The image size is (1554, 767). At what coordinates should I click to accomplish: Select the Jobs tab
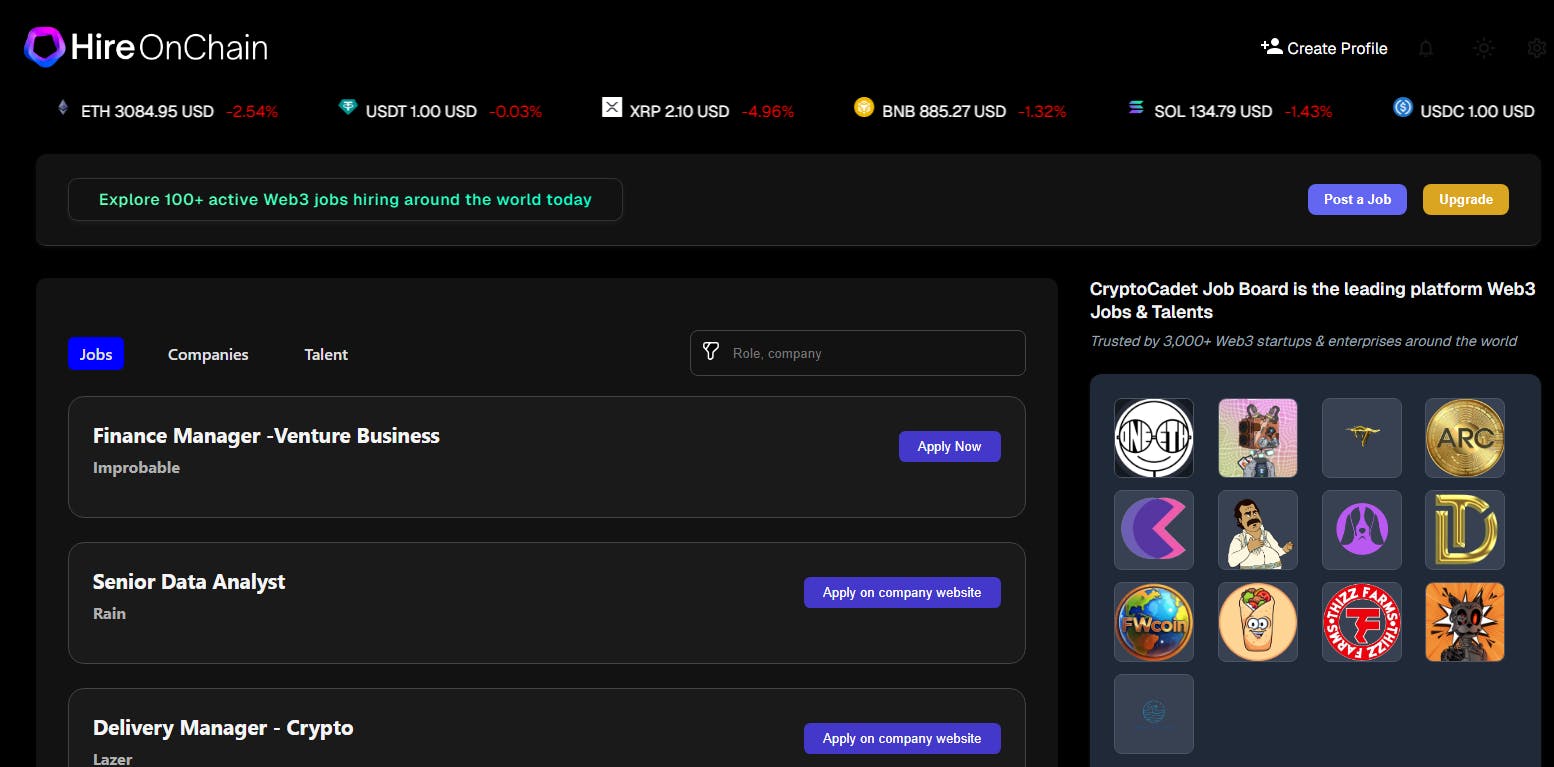[x=96, y=354]
